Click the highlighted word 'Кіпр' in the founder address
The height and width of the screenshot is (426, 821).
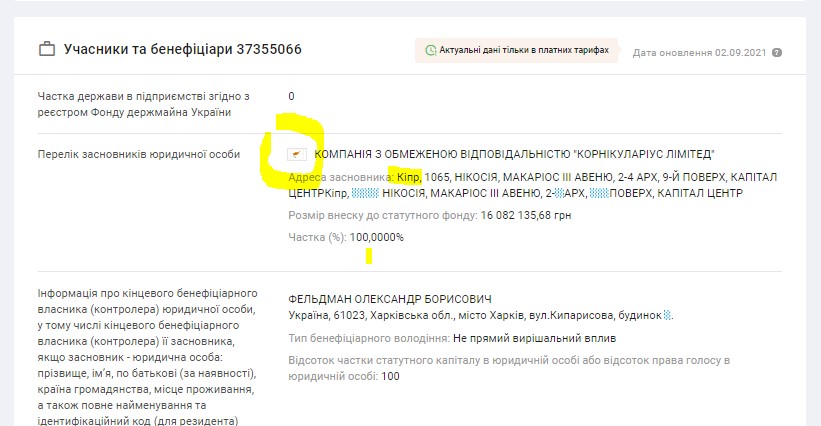[x=407, y=177]
